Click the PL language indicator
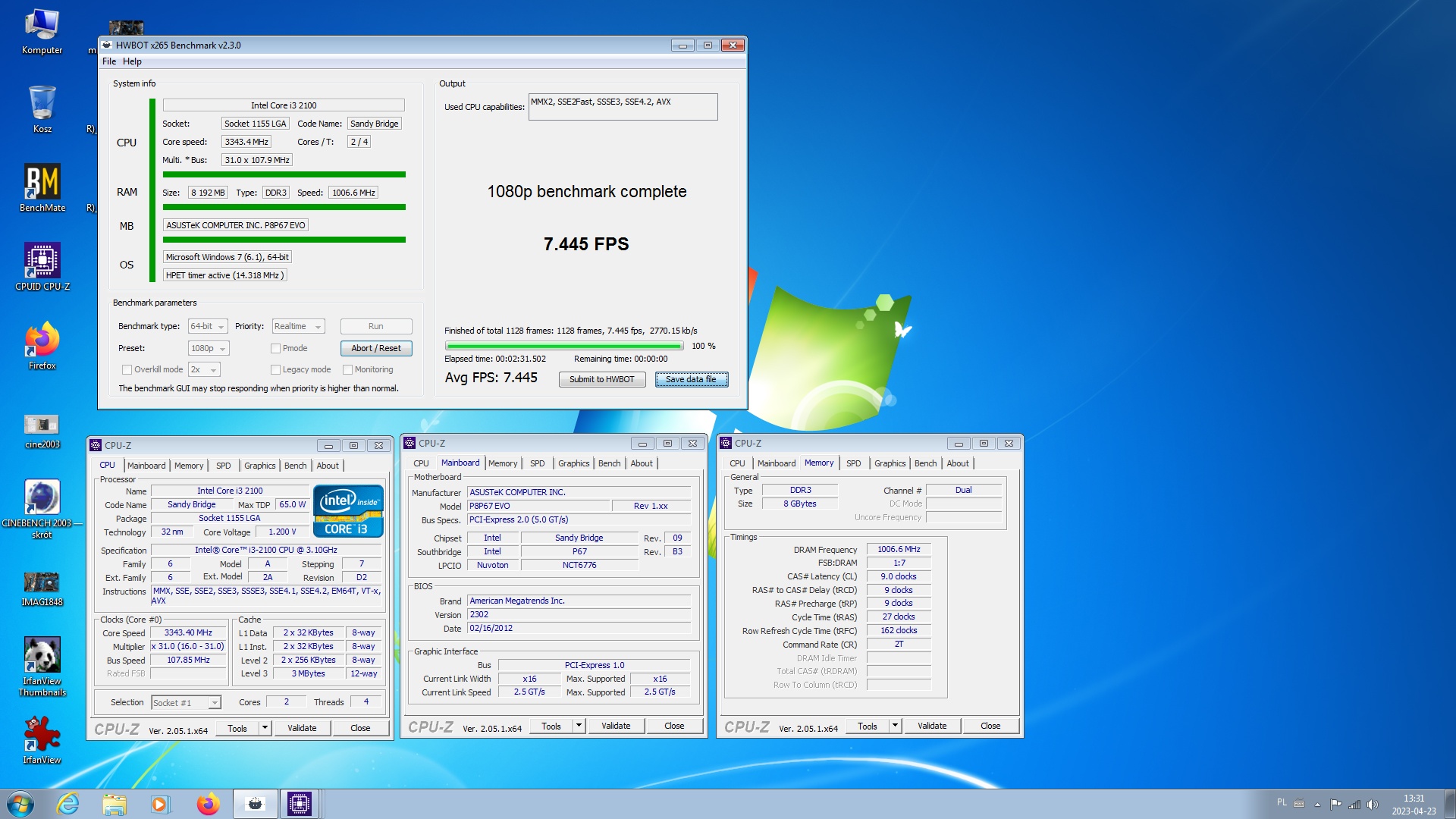The width and height of the screenshot is (1456, 819). [x=1282, y=802]
